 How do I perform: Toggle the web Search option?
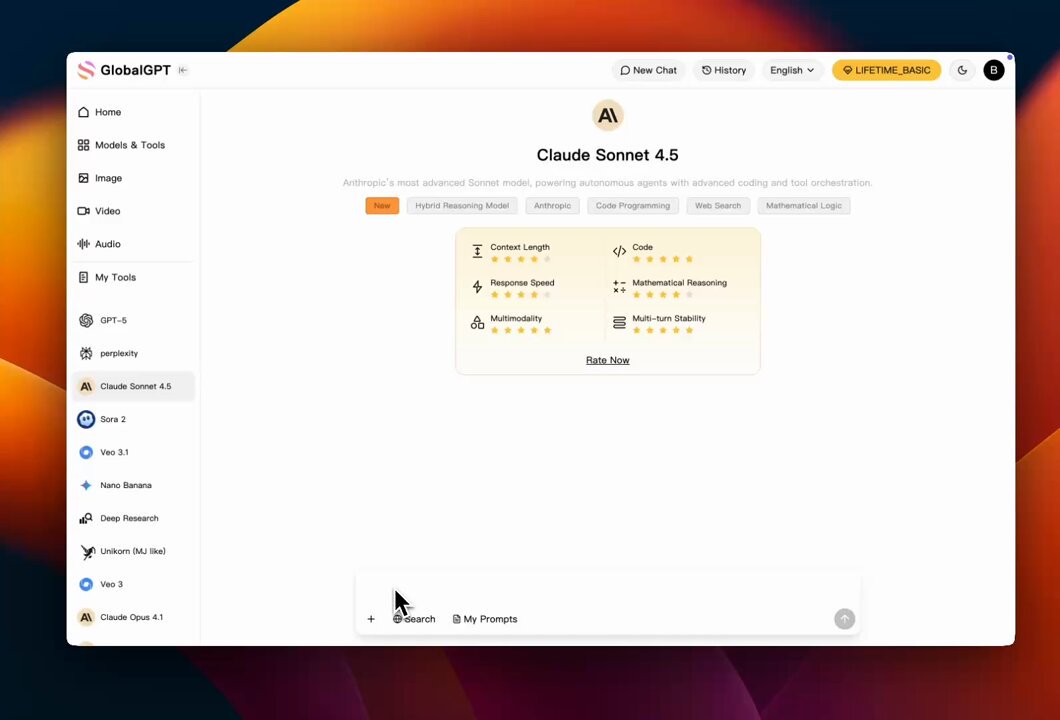(x=414, y=619)
